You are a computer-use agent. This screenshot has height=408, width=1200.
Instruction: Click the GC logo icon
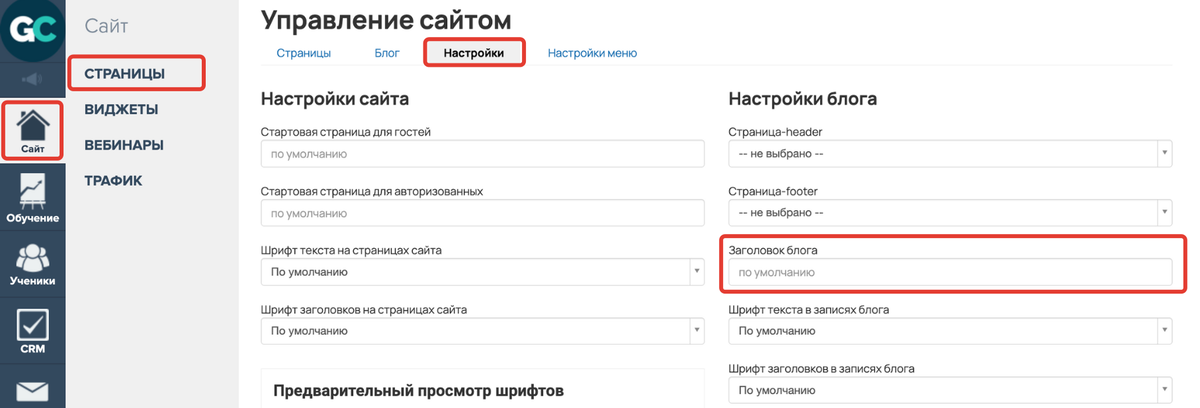coord(32,31)
